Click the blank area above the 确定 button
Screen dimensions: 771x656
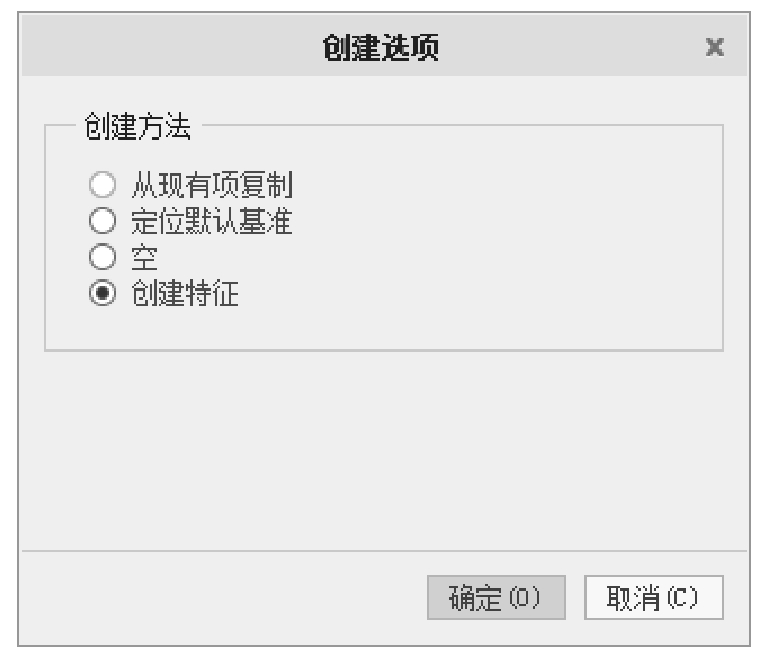(x=496, y=450)
